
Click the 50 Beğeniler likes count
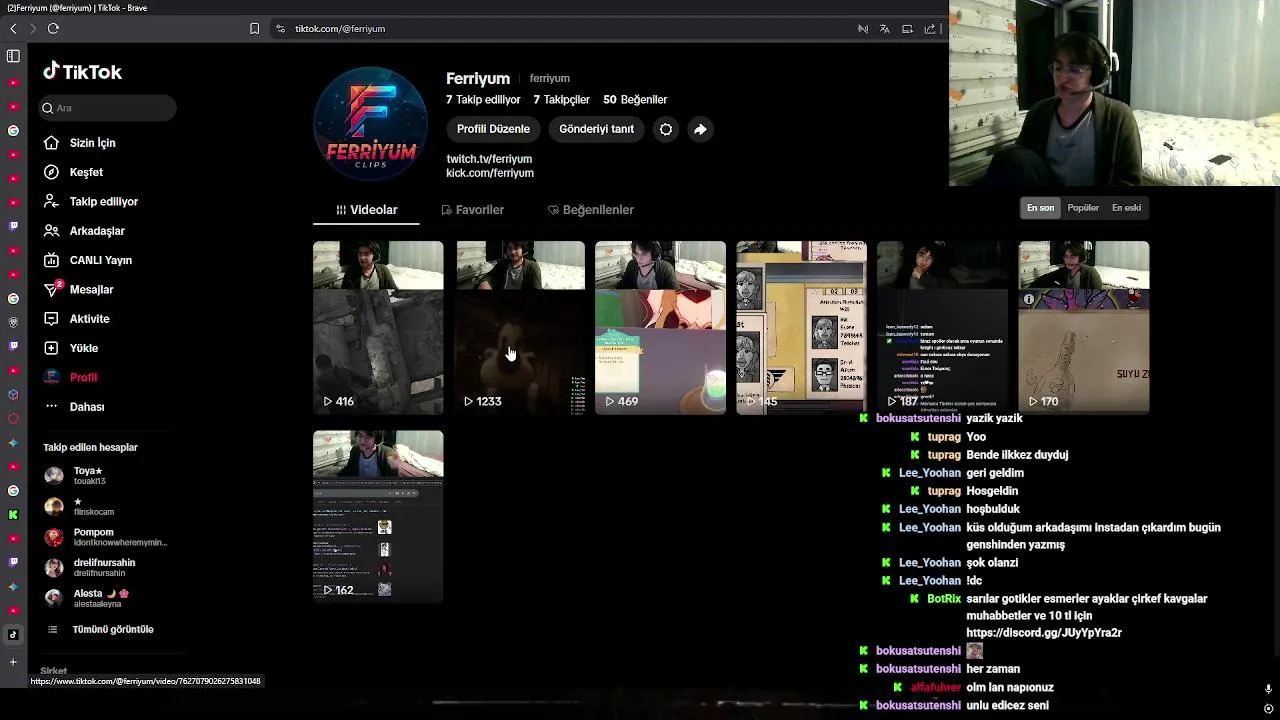(635, 100)
